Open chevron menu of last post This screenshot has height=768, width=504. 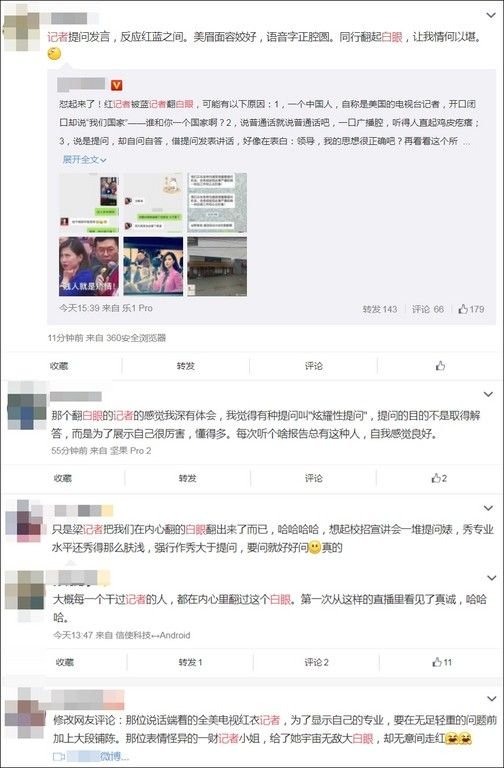click(491, 699)
